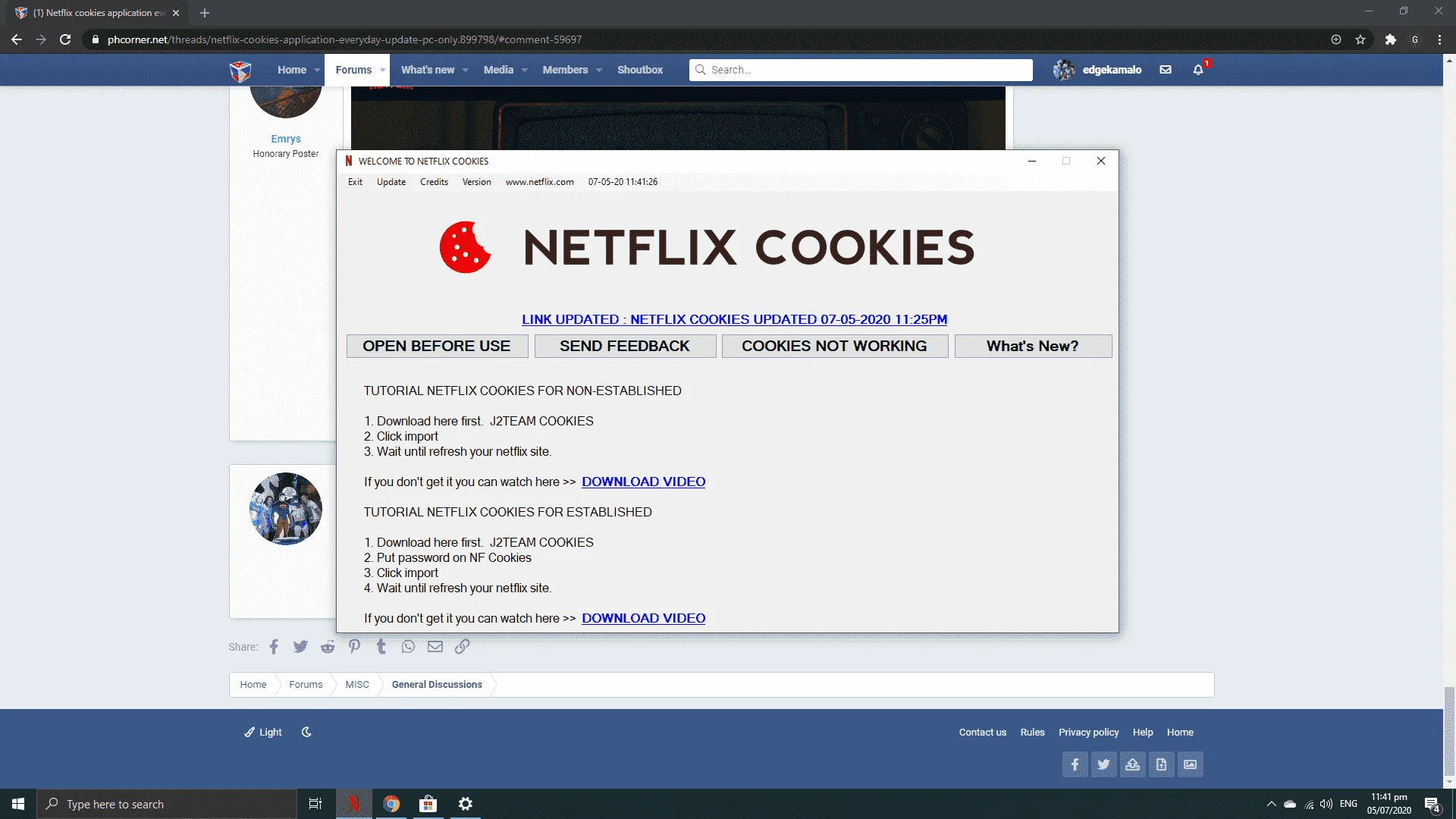
Task: Open DOWNLOAD VIDEO link for established tutorial
Action: coord(643,618)
